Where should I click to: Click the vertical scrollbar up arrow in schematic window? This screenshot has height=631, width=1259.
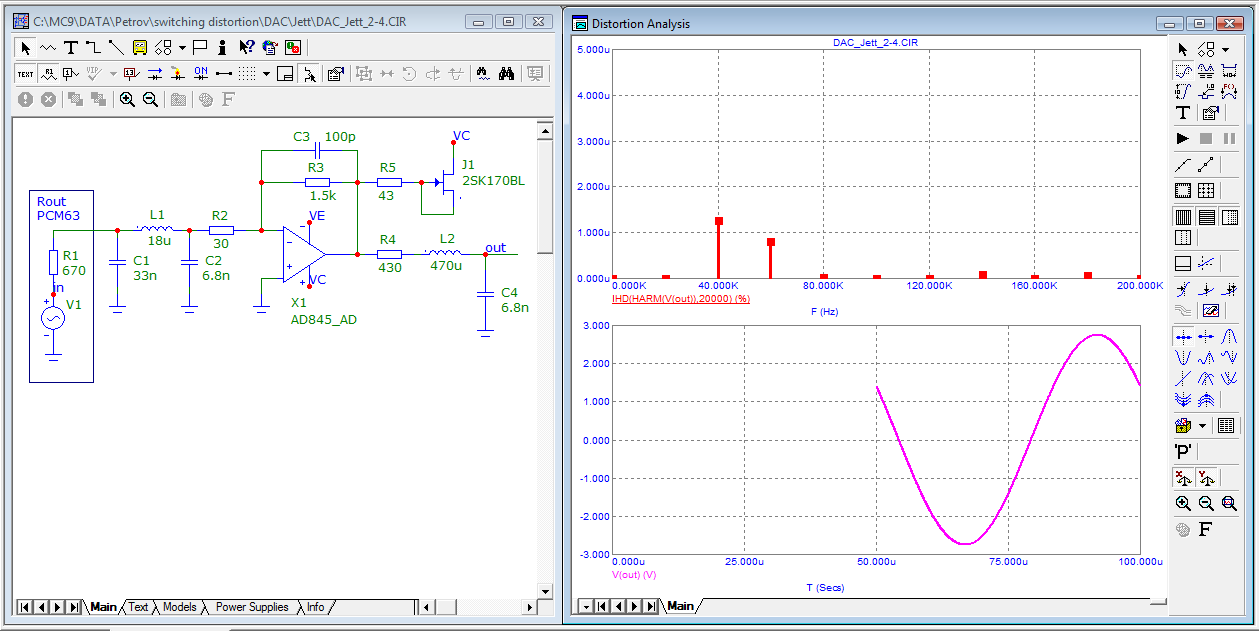[x=545, y=130]
